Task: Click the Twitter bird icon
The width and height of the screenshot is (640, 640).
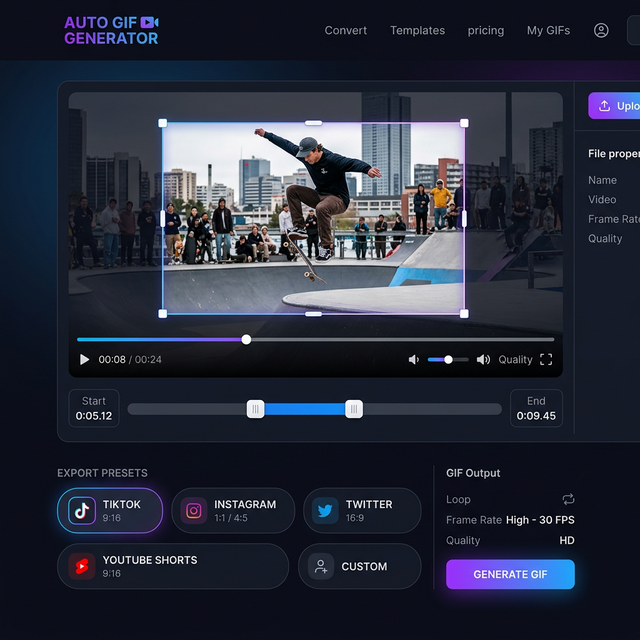Action: coord(325,510)
